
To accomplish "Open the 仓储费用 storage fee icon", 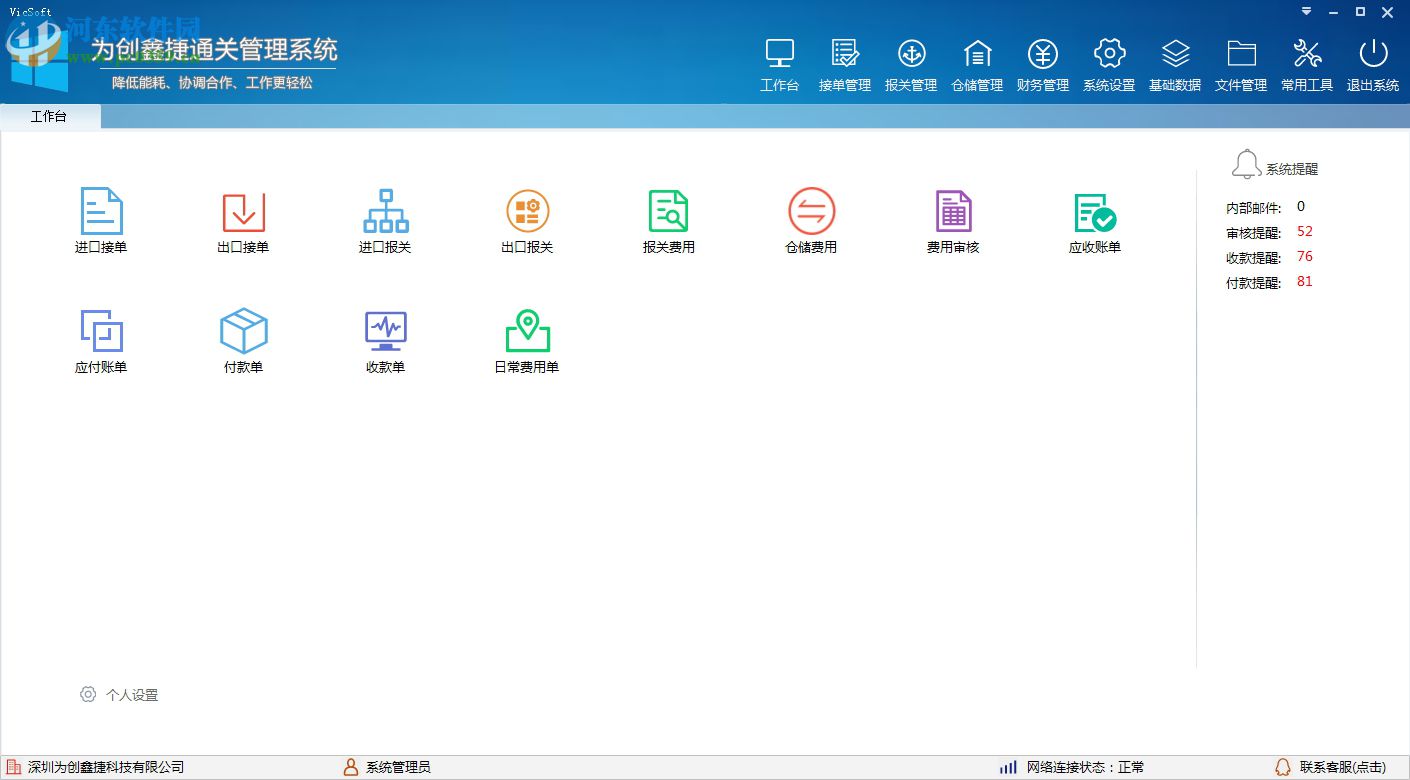I will click(811, 211).
